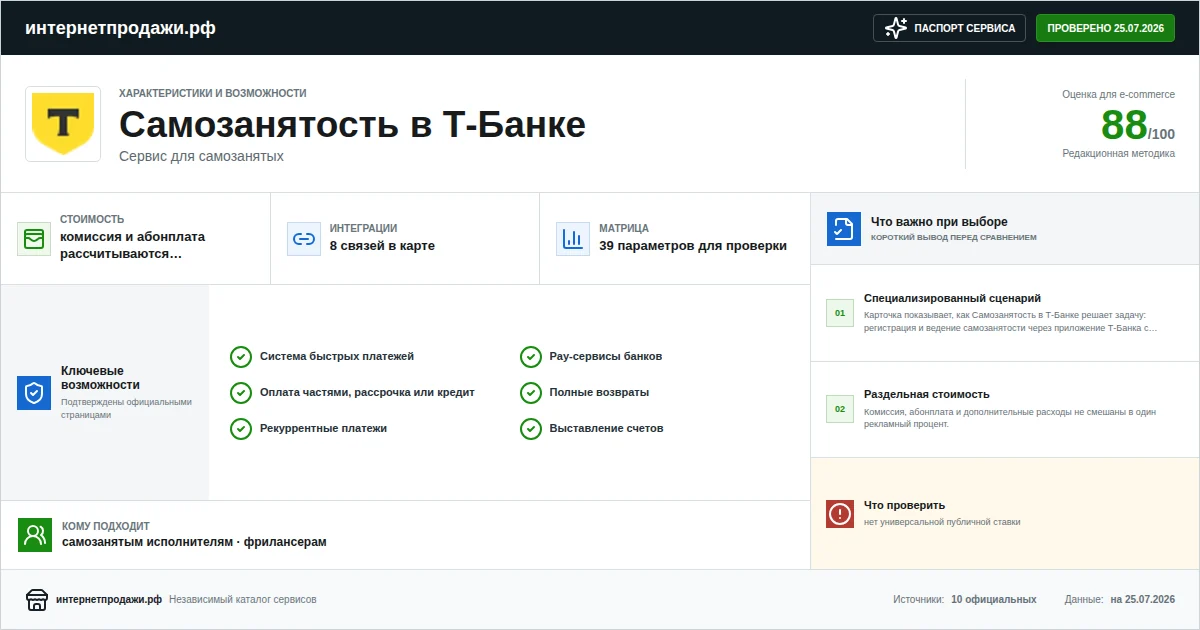Click the blue document check icon
This screenshot has height=630, width=1200.
pos(843,229)
